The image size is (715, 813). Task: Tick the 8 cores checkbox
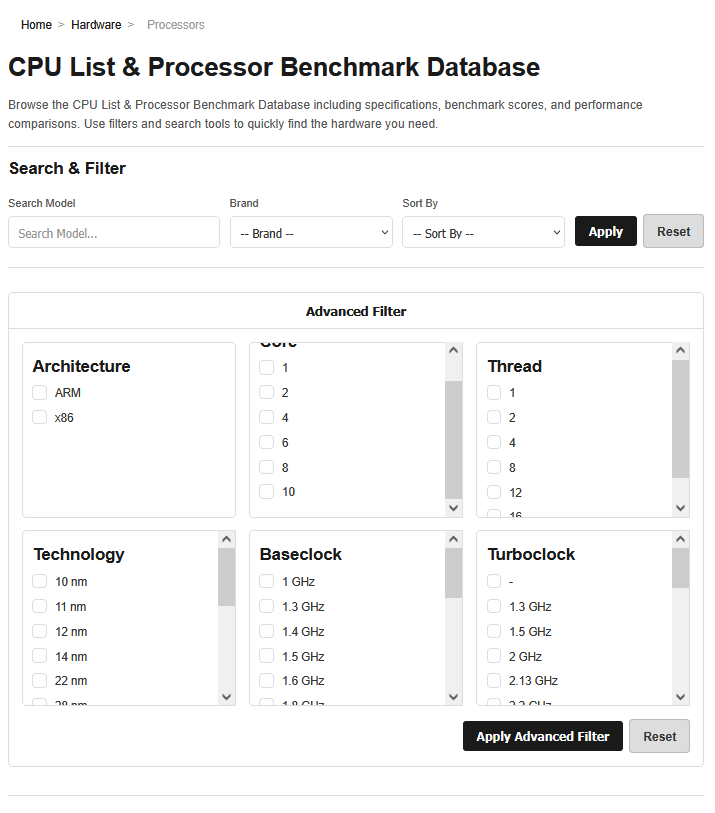[x=267, y=467]
